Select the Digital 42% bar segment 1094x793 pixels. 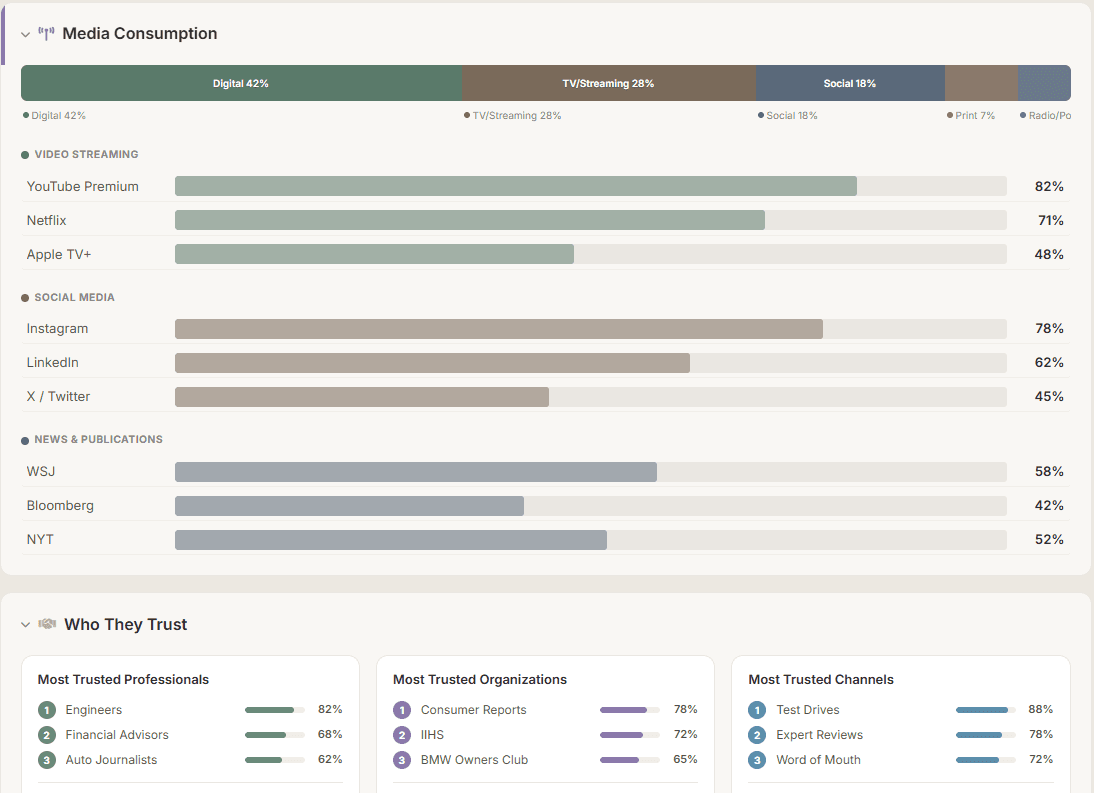tap(241, 83)
